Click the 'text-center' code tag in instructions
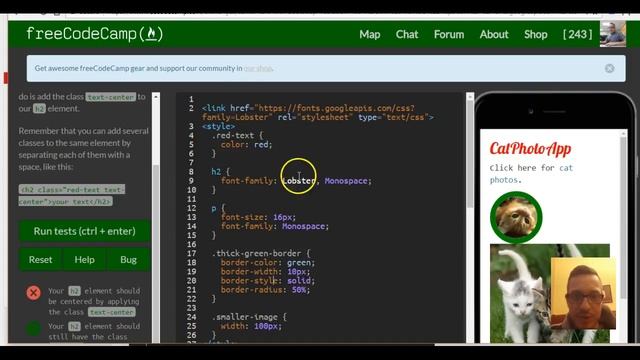 point(111,97)
